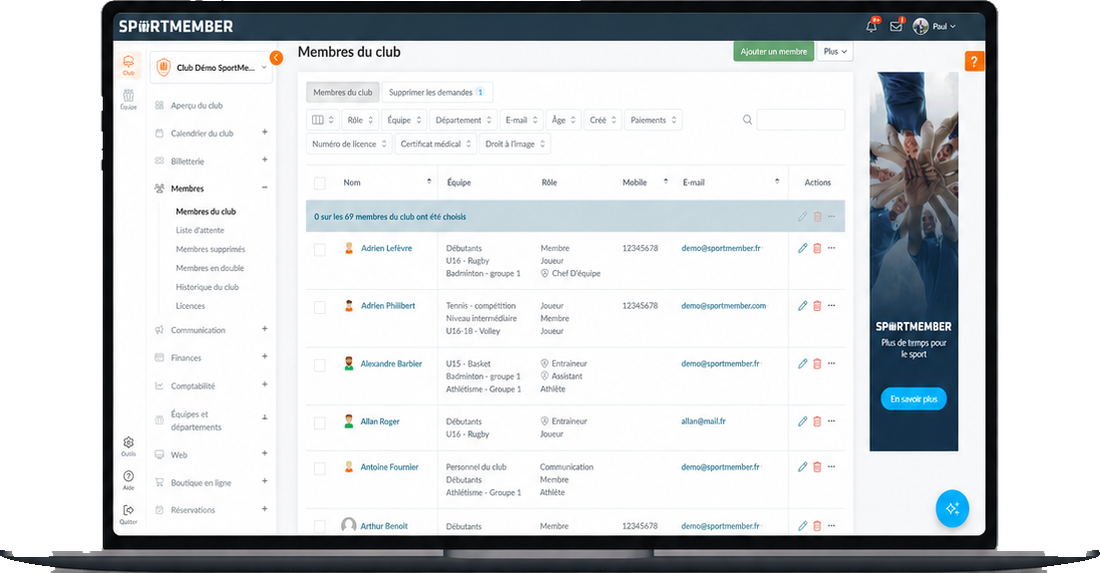1100x573 pixels.
Task: Click allan@mail.fr email link
Action: coord(703,422)
